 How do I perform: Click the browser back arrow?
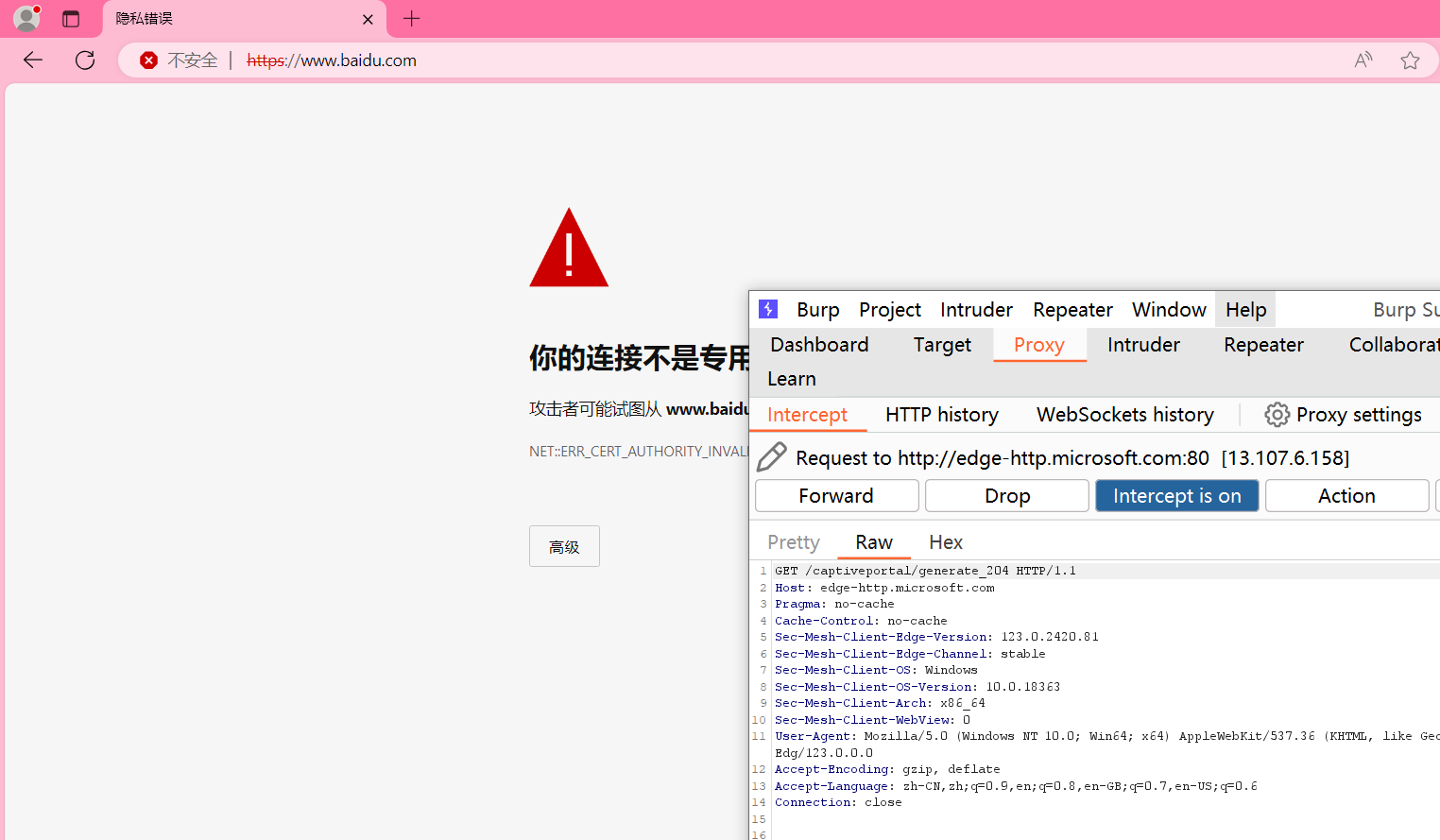pos(33,60)
